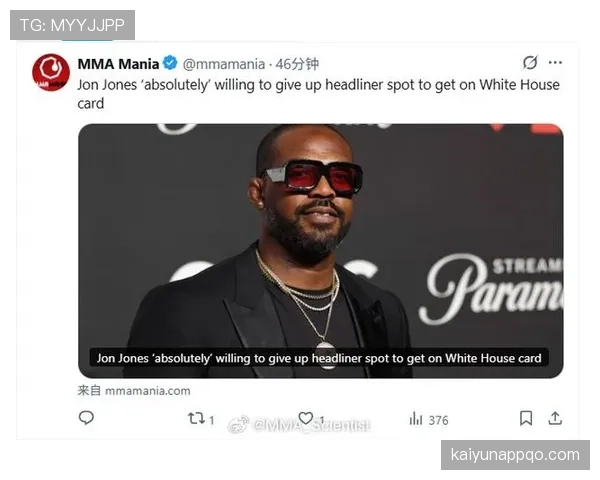Open the reply comment icon
Screen dimensions: 600x480
coord(86,418)
